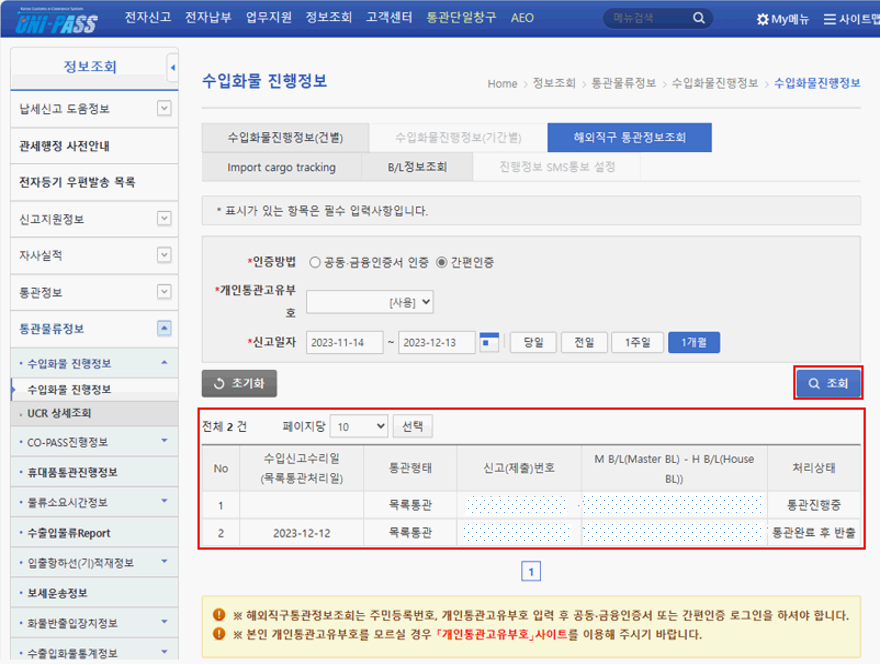Collapse 통관물류정보 menu
This screenshot has width=881, height=665.
(164, 329)
